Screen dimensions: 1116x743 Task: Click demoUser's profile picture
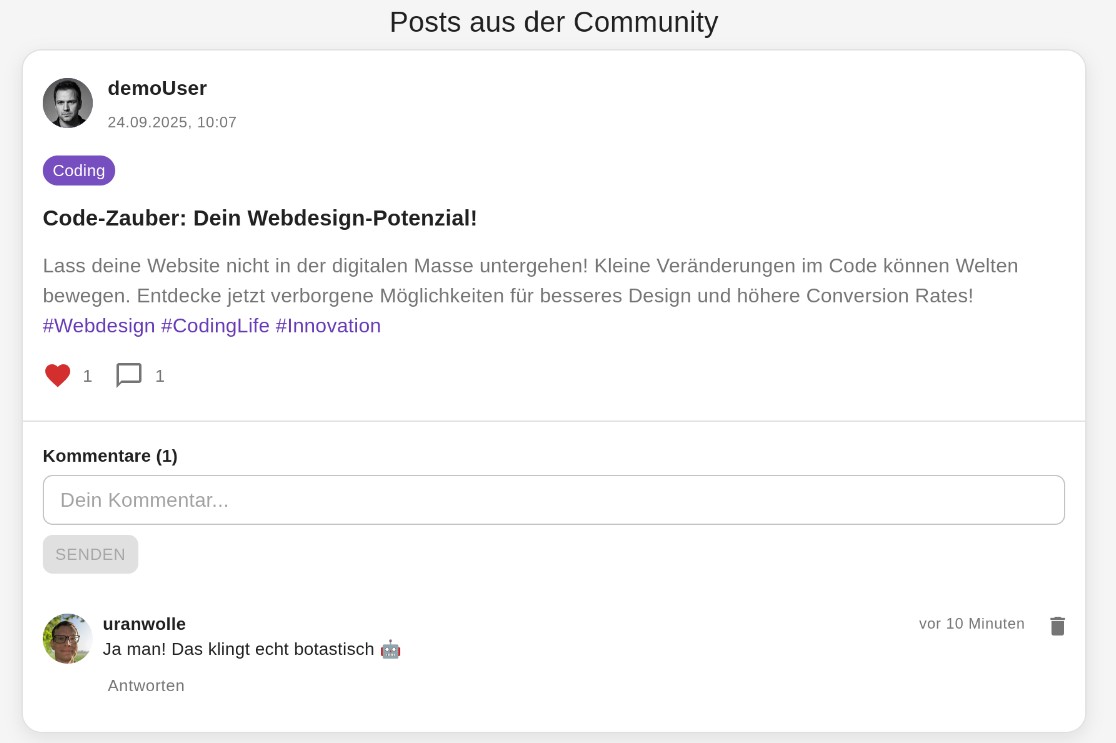(x=68, y=103)
